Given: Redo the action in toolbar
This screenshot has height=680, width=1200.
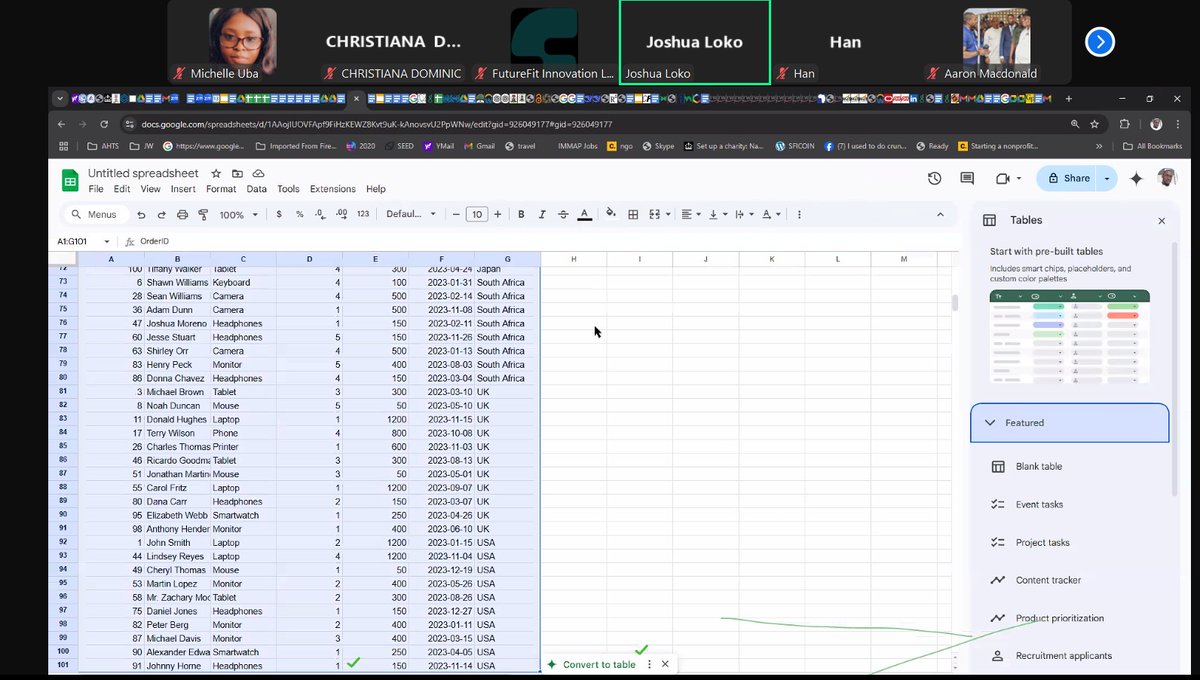Looking at the screenshot, I should click(x=161, y=214).
